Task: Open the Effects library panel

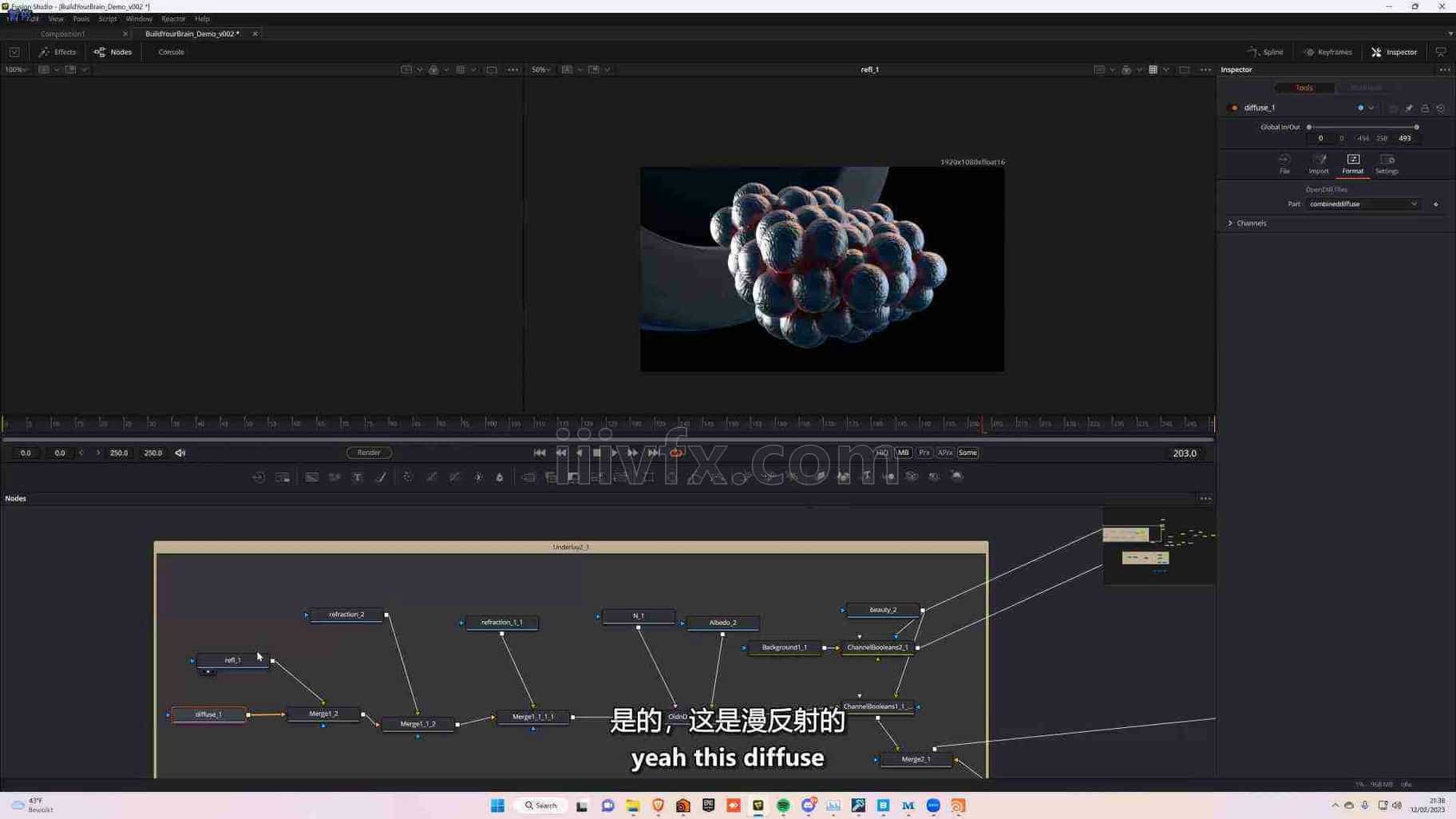Action: (x=57, y=52)
